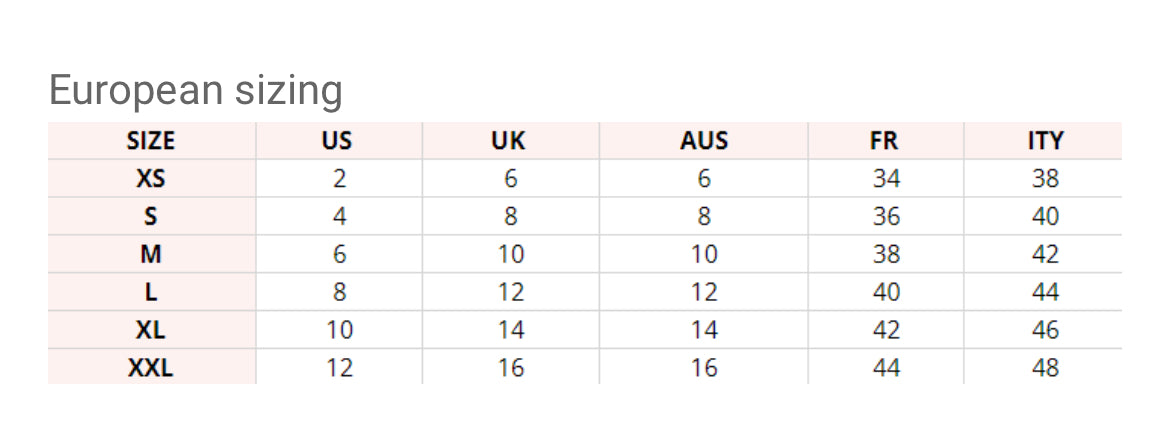Select the AUS column header
The image size is (1170, 445).
(x=704, y=141)
